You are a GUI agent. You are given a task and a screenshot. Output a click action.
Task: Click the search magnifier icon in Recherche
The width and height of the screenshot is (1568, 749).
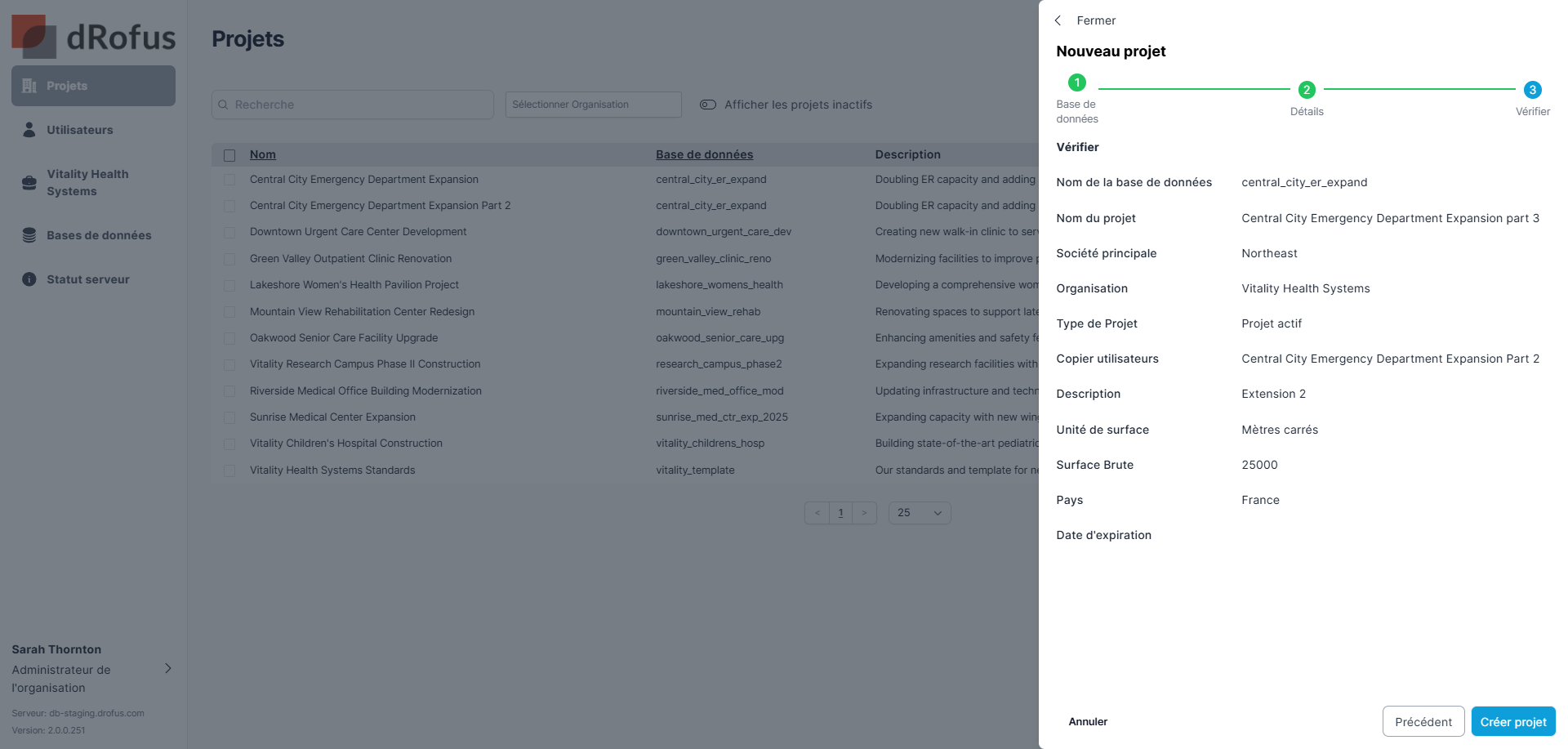click(223, 105)
